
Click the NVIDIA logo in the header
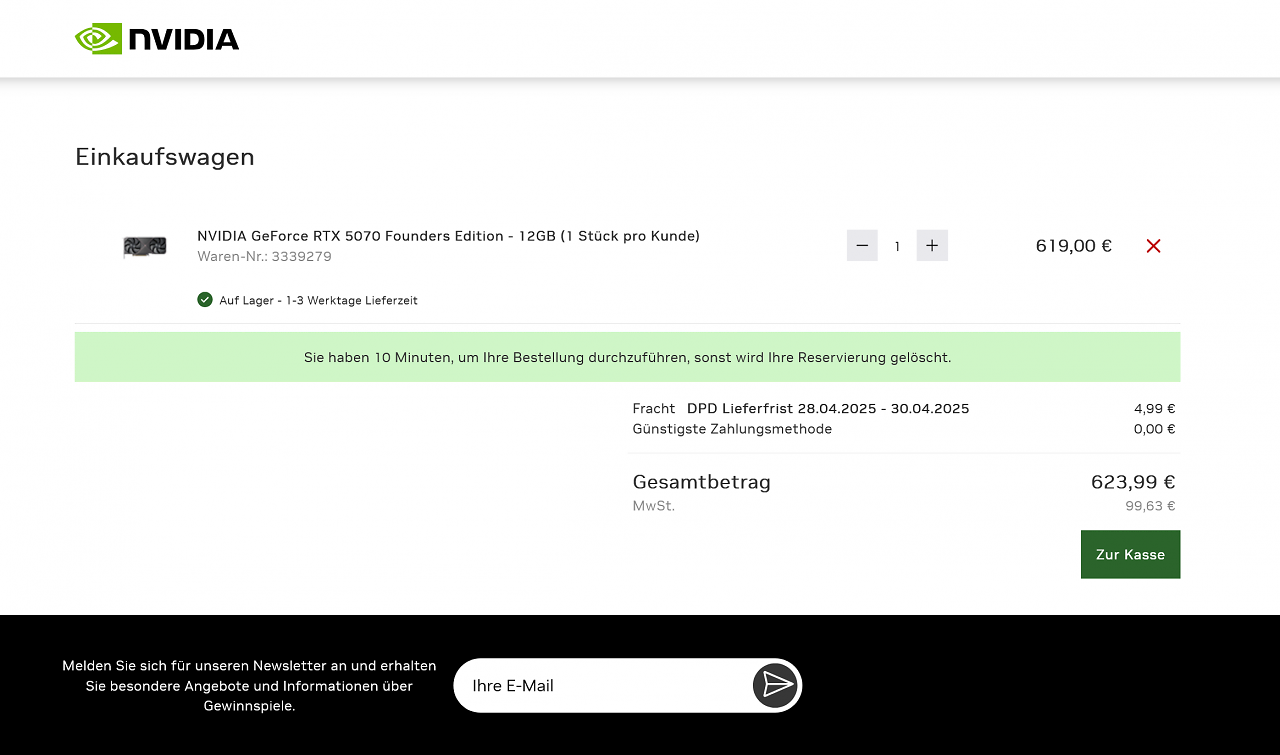click(157, 39)
